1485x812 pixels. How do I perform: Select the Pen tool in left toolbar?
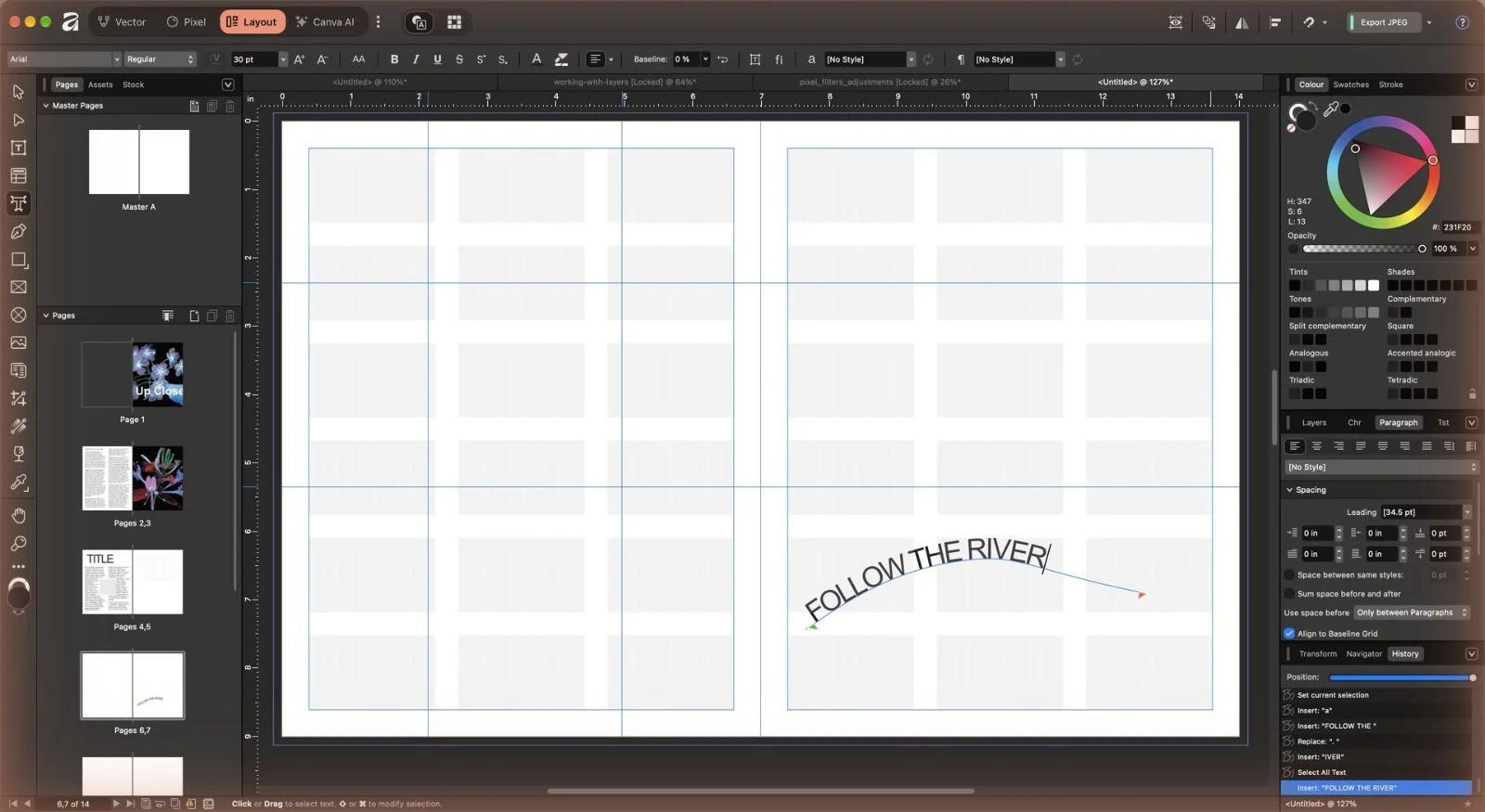(19, 231)
